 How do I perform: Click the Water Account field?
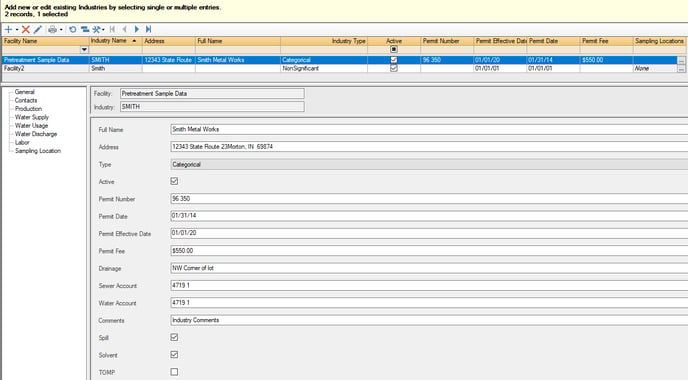(429, 303)
